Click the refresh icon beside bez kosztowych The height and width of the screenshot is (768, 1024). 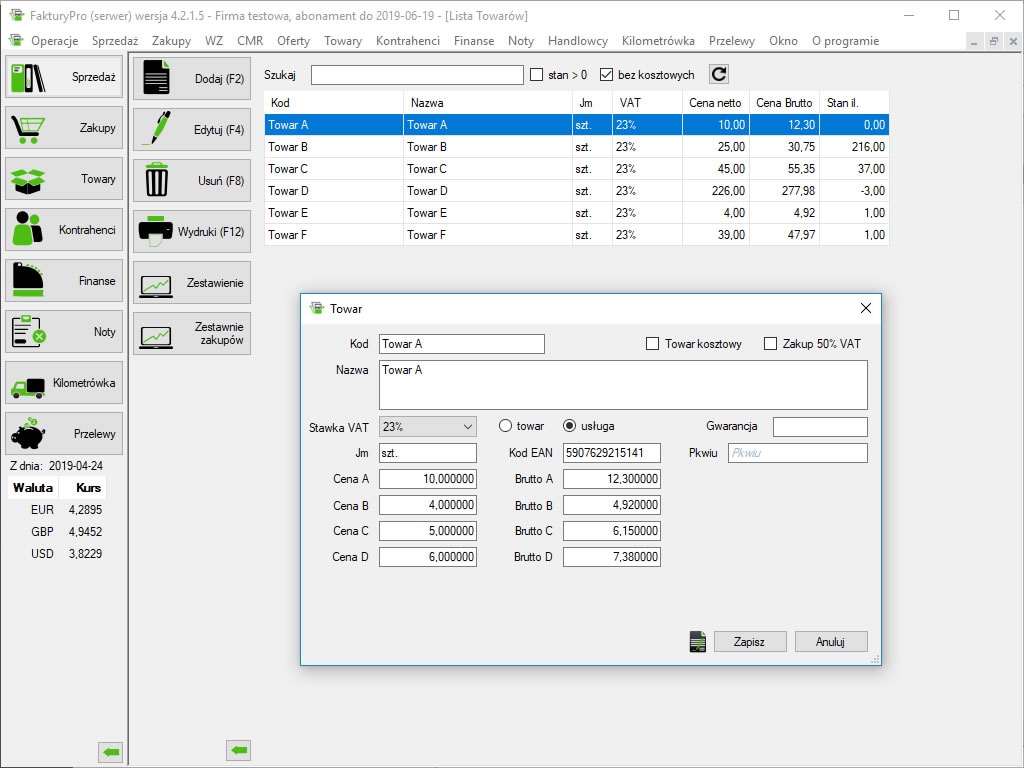(x=719, y=75)
